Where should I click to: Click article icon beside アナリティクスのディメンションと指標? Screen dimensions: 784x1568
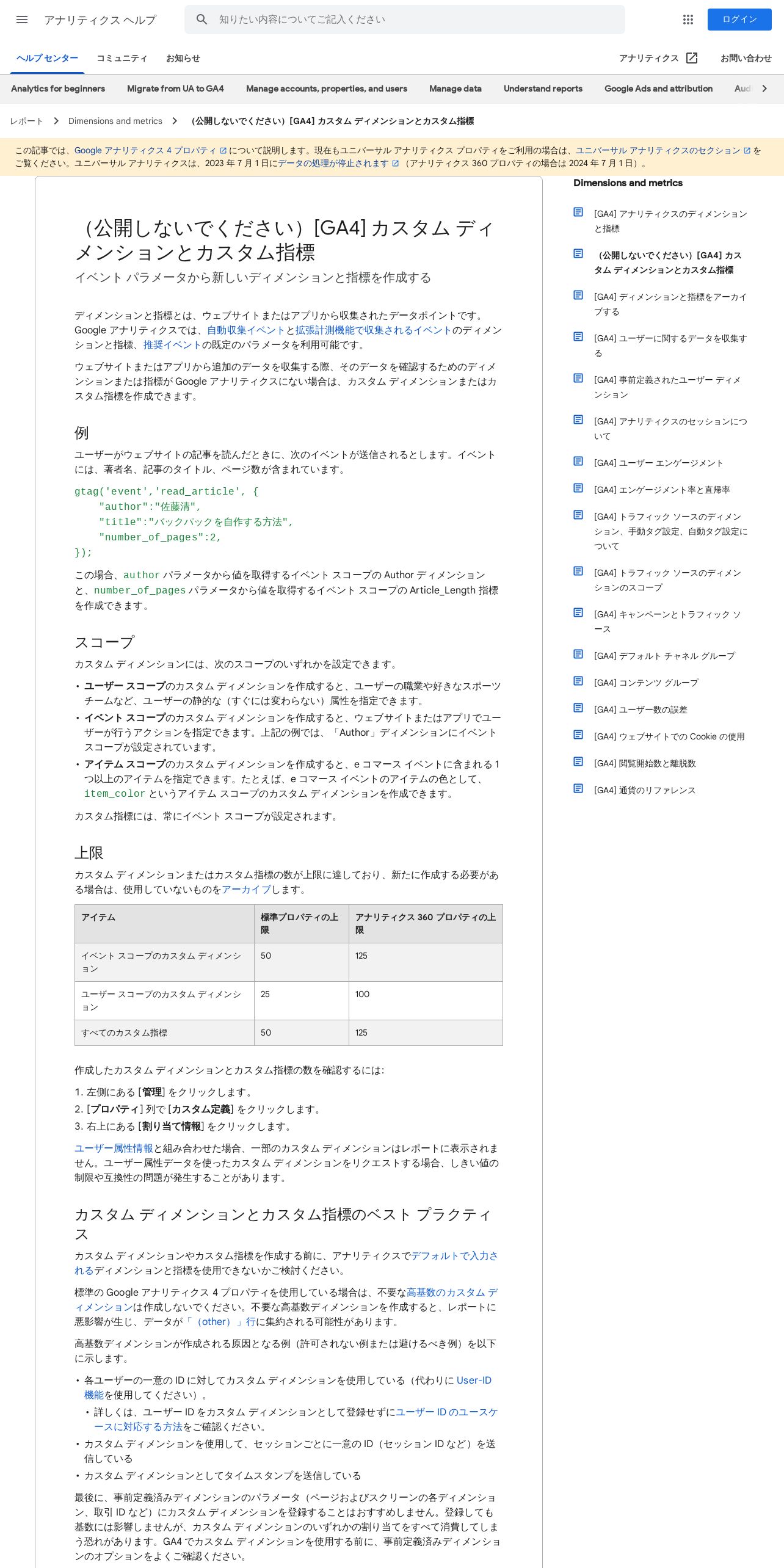[x=578, y=212]
